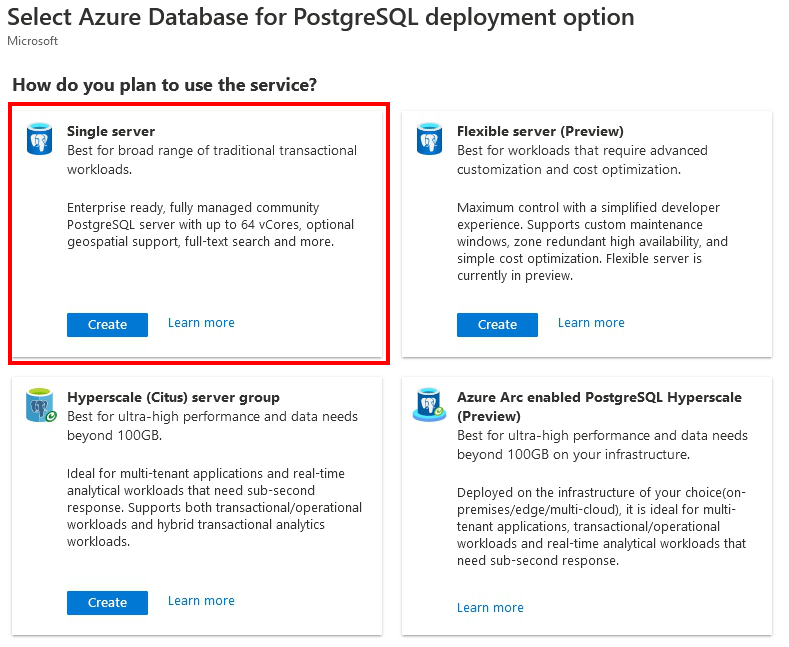Image resolution: width=789 pixels, height=647 pixels.
Task: Create a Single server deployment
Action: click(x=107, y=324)
